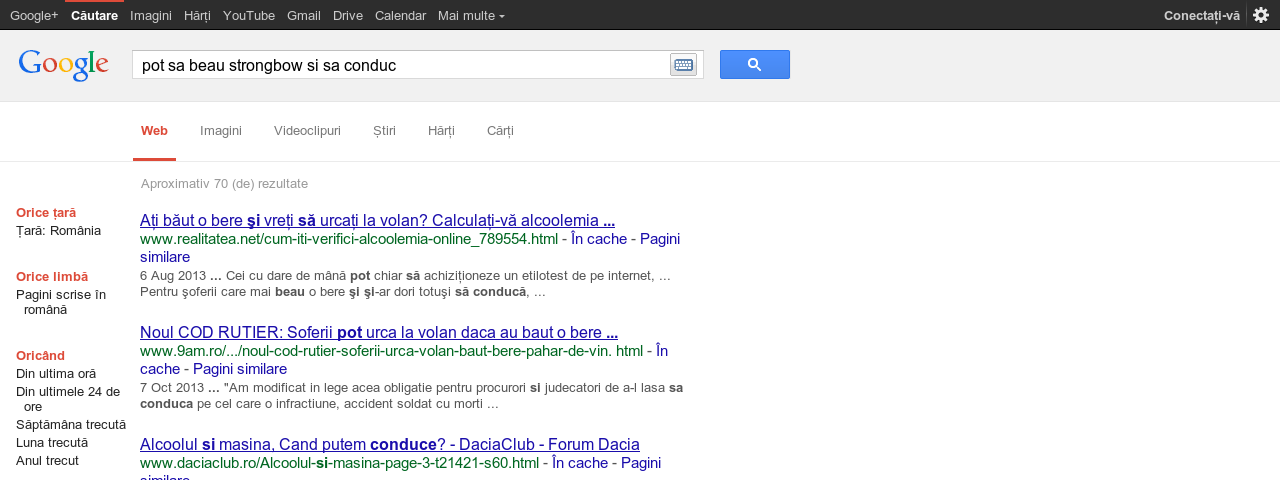
Task: Open result 'Ați băut o bere și vreți să urcați la volan'
Action: (x=377, y=220)
